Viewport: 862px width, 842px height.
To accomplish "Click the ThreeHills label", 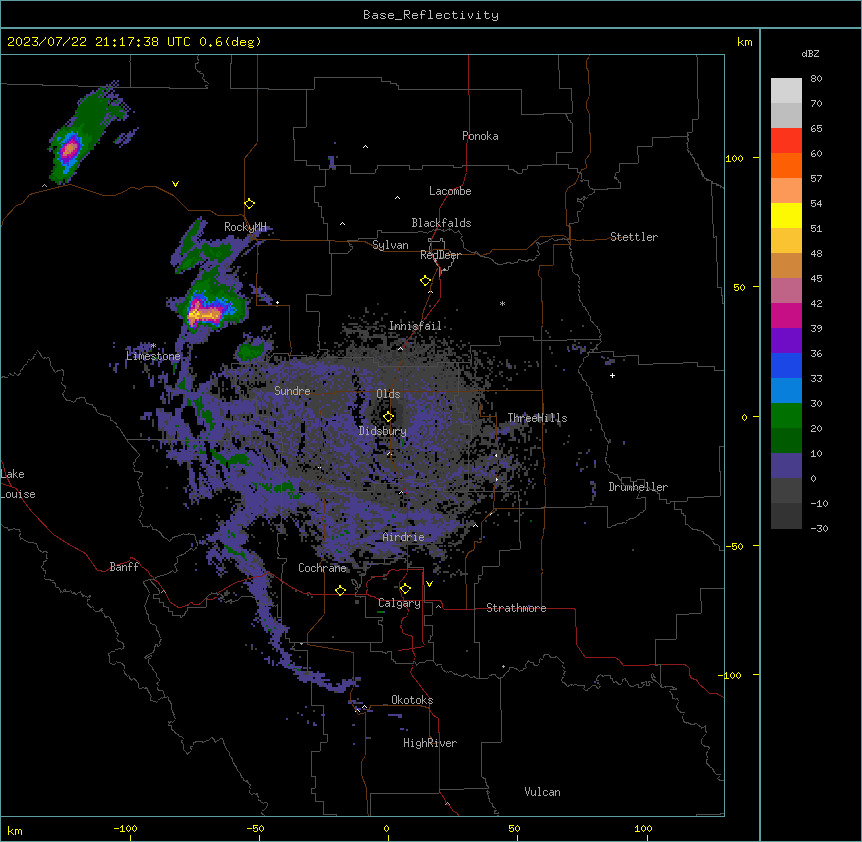I will click(x=537, y=418).
